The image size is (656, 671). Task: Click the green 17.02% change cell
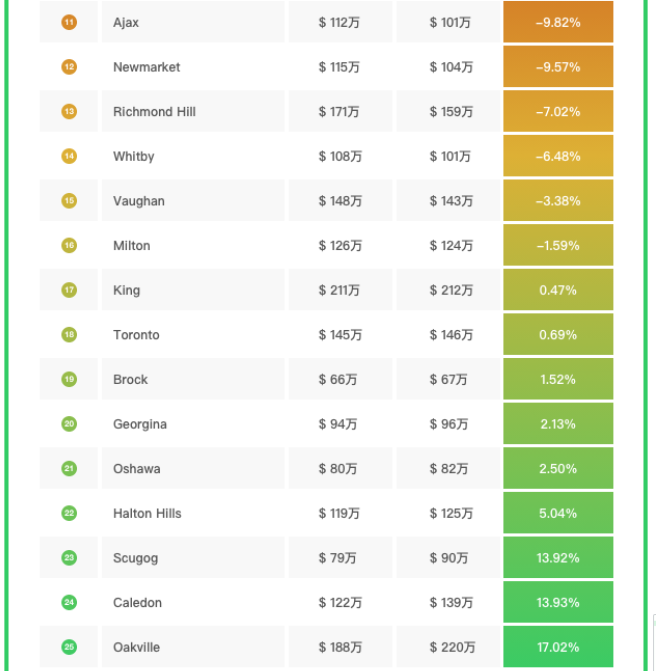click(557, 648)
